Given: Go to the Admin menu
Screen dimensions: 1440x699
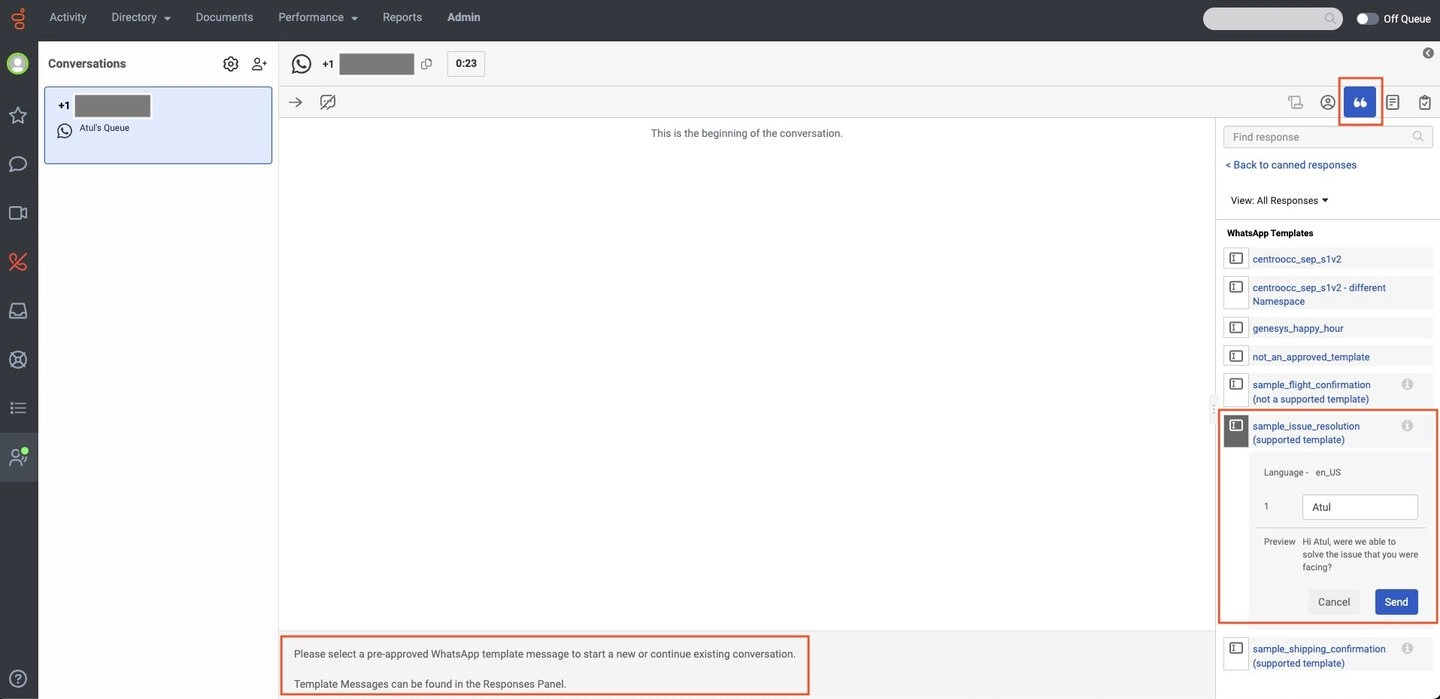Looking at the screenshot, I should pos(463,17).
